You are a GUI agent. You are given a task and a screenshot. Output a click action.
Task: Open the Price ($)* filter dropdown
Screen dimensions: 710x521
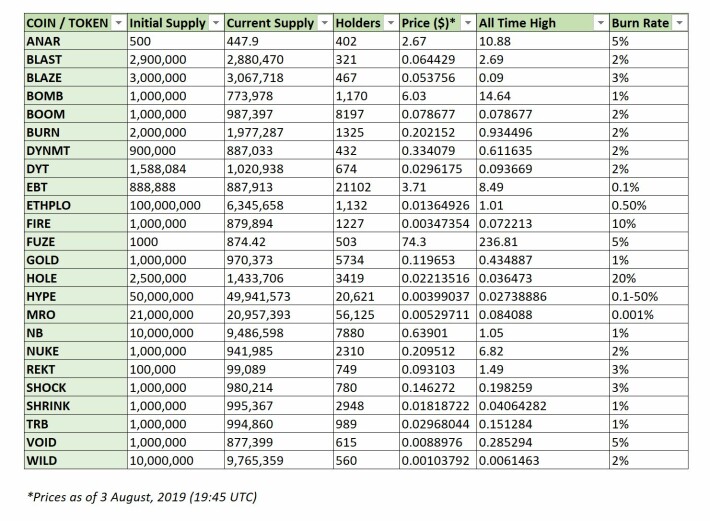(468, 23)
